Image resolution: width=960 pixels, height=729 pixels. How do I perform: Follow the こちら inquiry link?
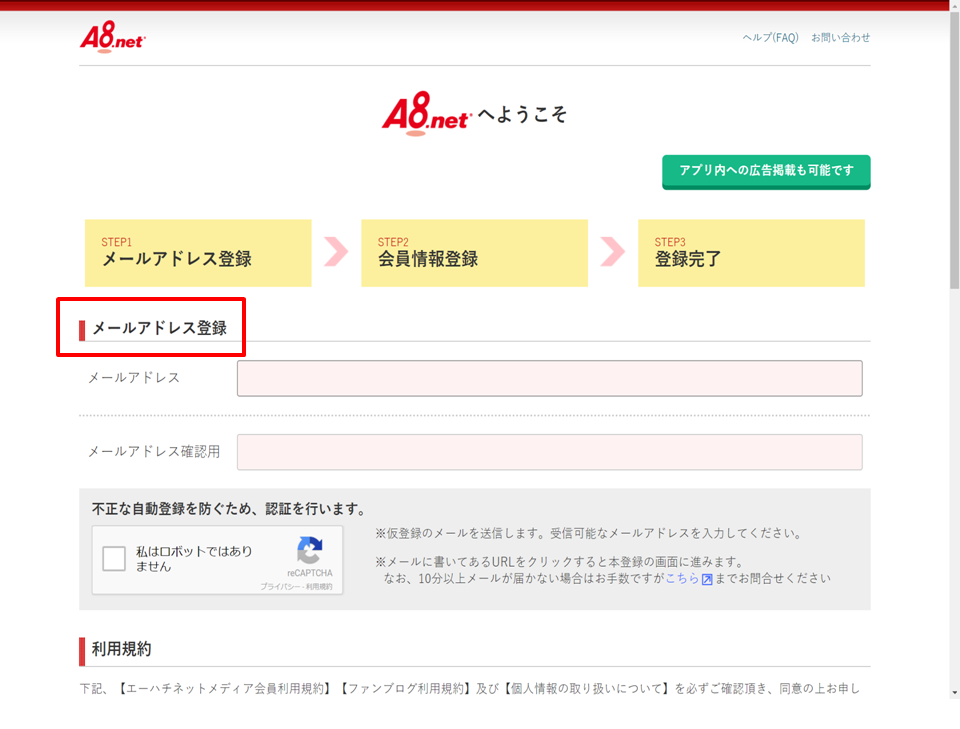pos(682,578)
